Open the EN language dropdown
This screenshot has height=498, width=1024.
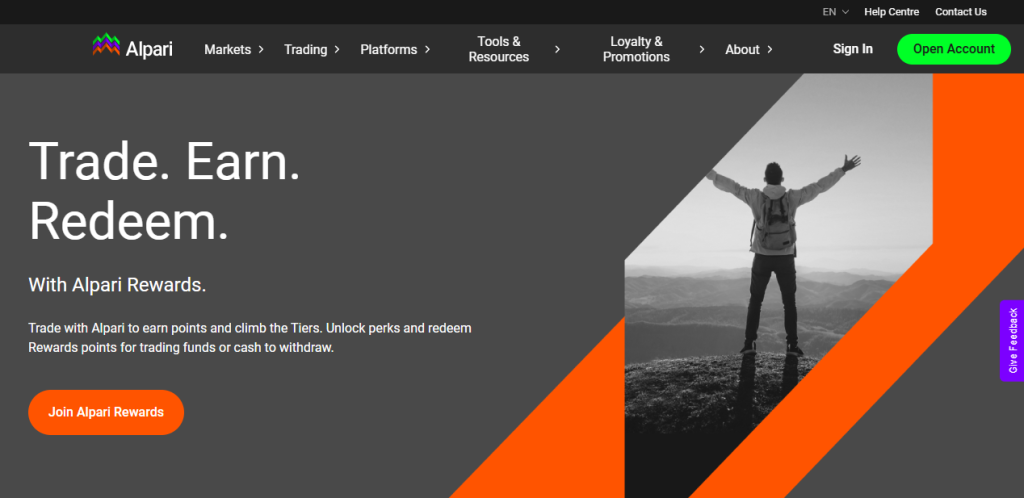click(835, 12)
